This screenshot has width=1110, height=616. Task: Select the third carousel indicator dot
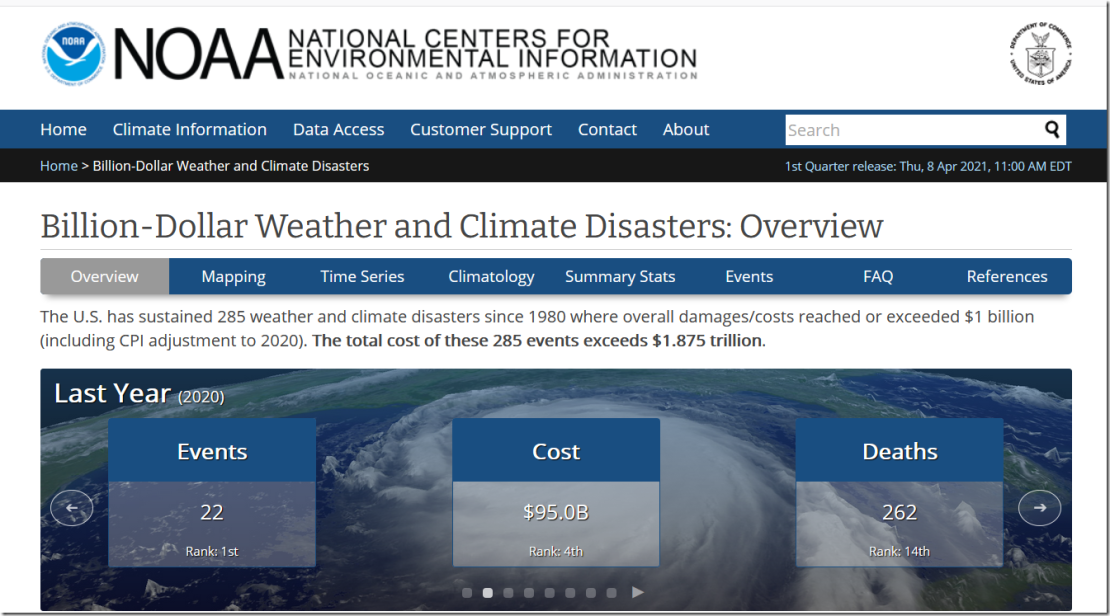point(508,593)
